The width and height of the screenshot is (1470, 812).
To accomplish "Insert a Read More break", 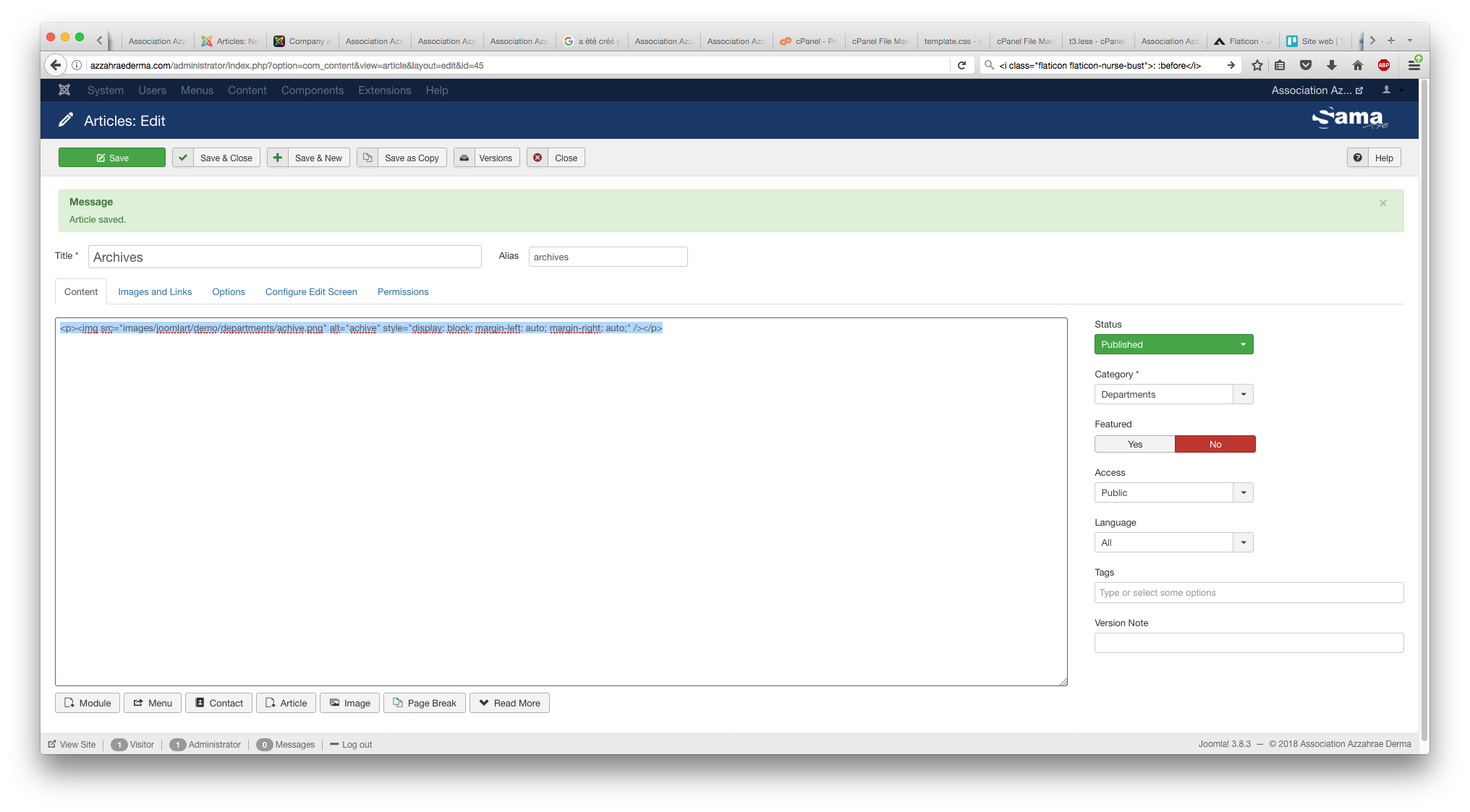I will click(x=509, y=703).
